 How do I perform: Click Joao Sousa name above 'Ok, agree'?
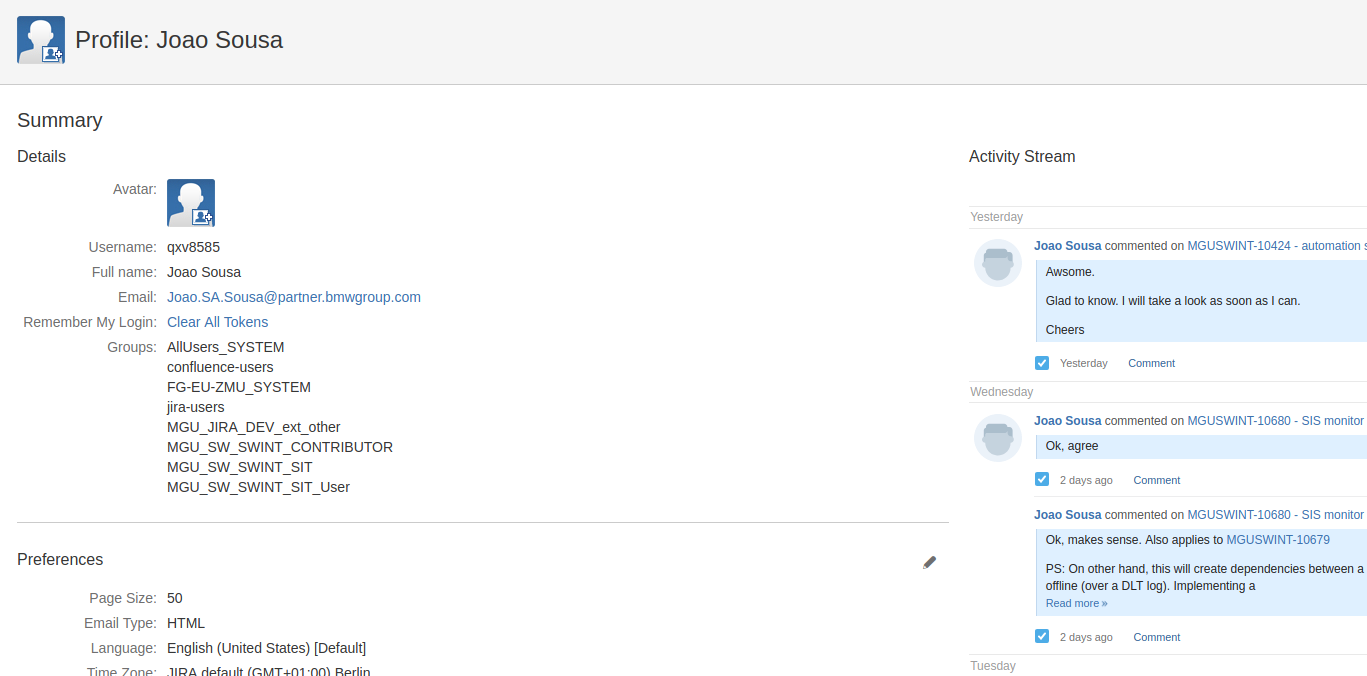(x=1067, y=421)
